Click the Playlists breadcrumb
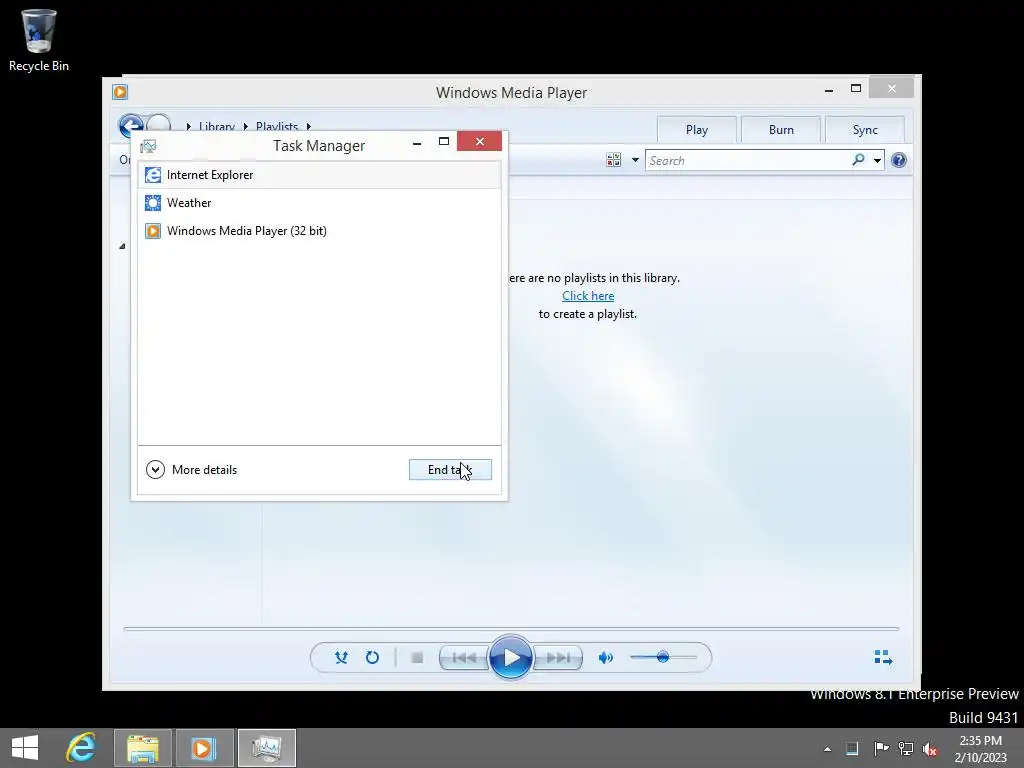 tap(277, 127)
